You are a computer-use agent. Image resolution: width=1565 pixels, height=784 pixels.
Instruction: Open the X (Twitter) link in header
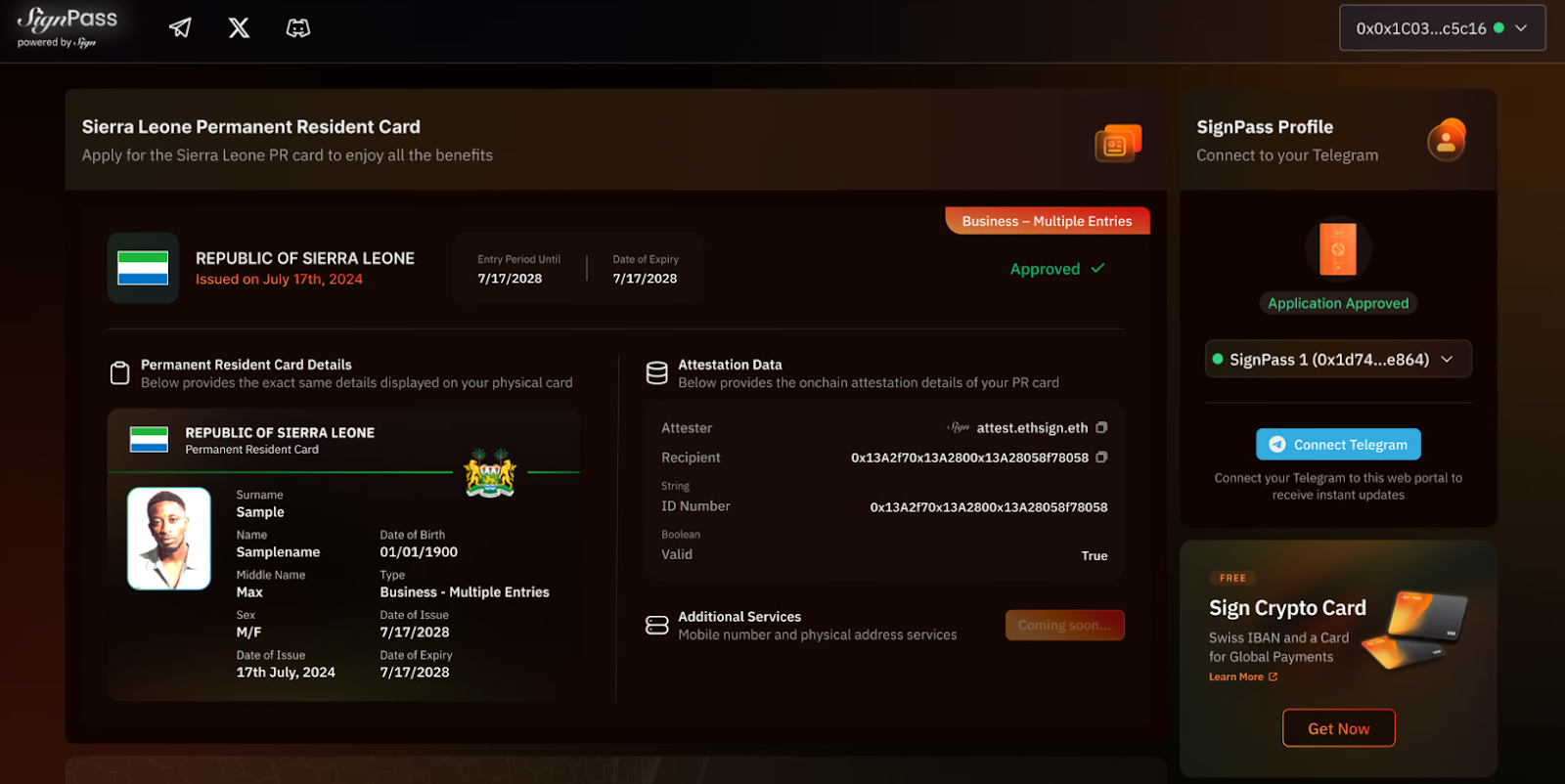[239, 28]
